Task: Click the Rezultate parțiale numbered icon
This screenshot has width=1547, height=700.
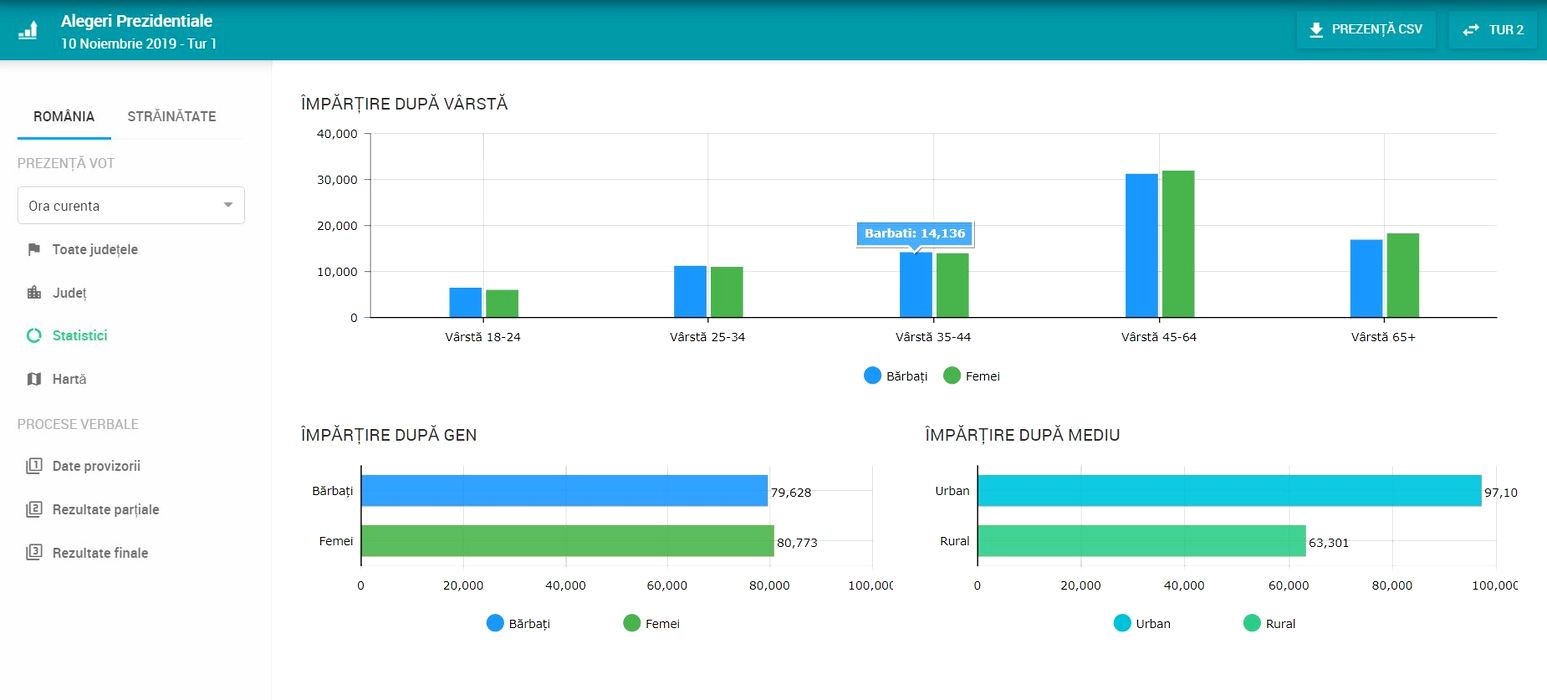Action: pyautogui.click(x=34, y=509)
